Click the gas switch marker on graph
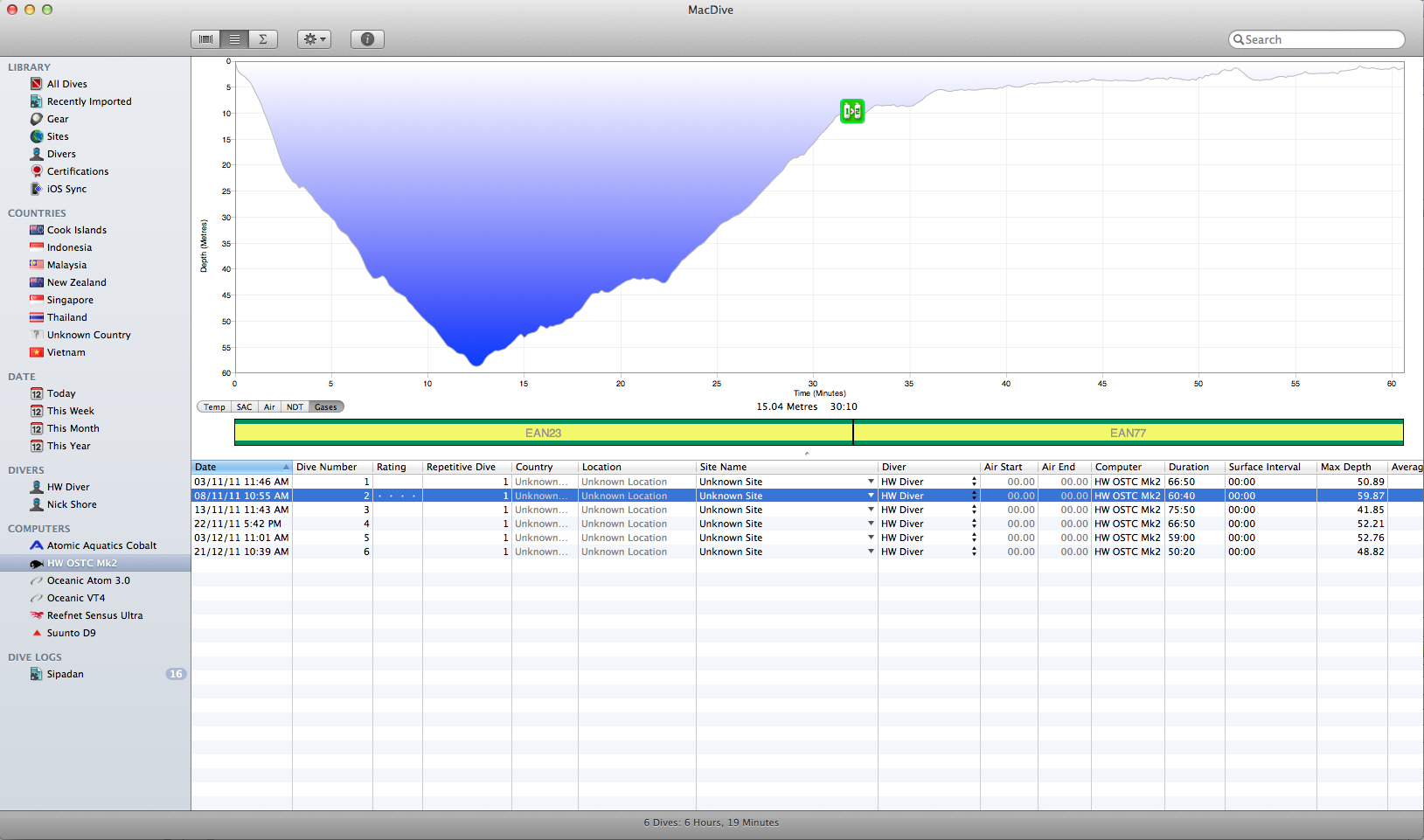This screenshot has height=840, width=1424. pyautogui.click(x=852, y=111)
